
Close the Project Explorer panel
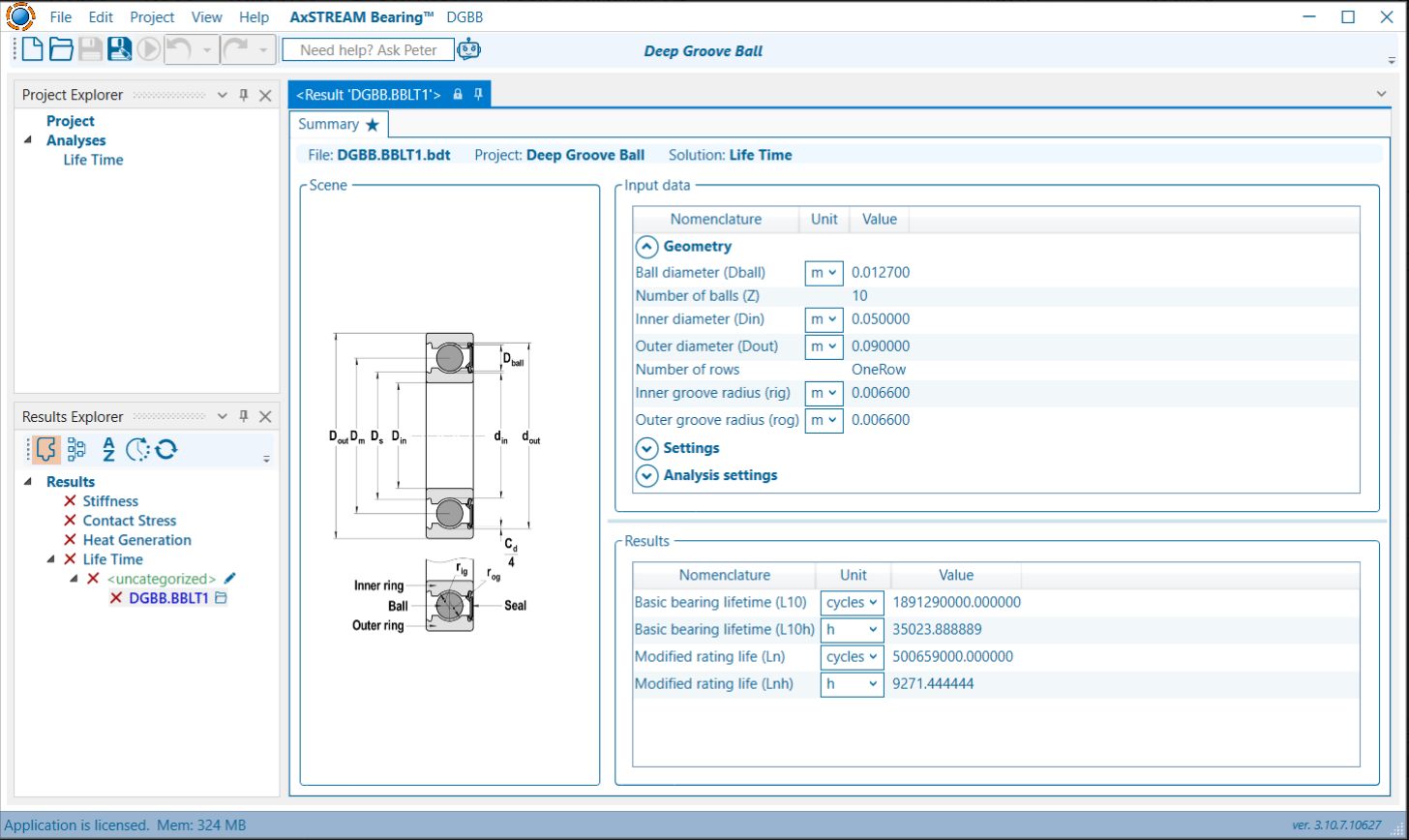tap(265, 95)
